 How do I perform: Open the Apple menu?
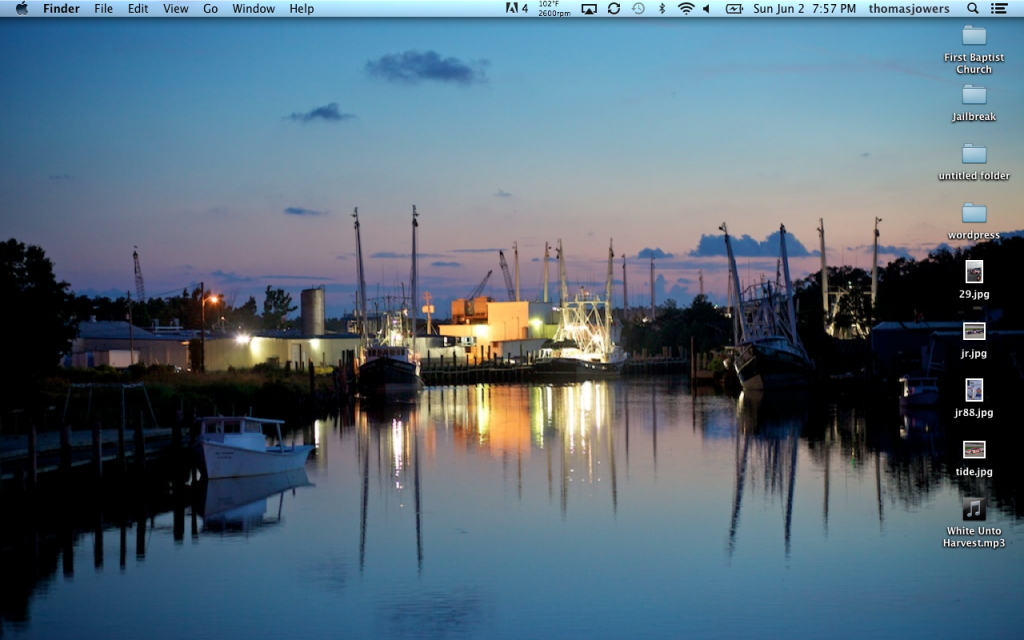coord(21,8)
